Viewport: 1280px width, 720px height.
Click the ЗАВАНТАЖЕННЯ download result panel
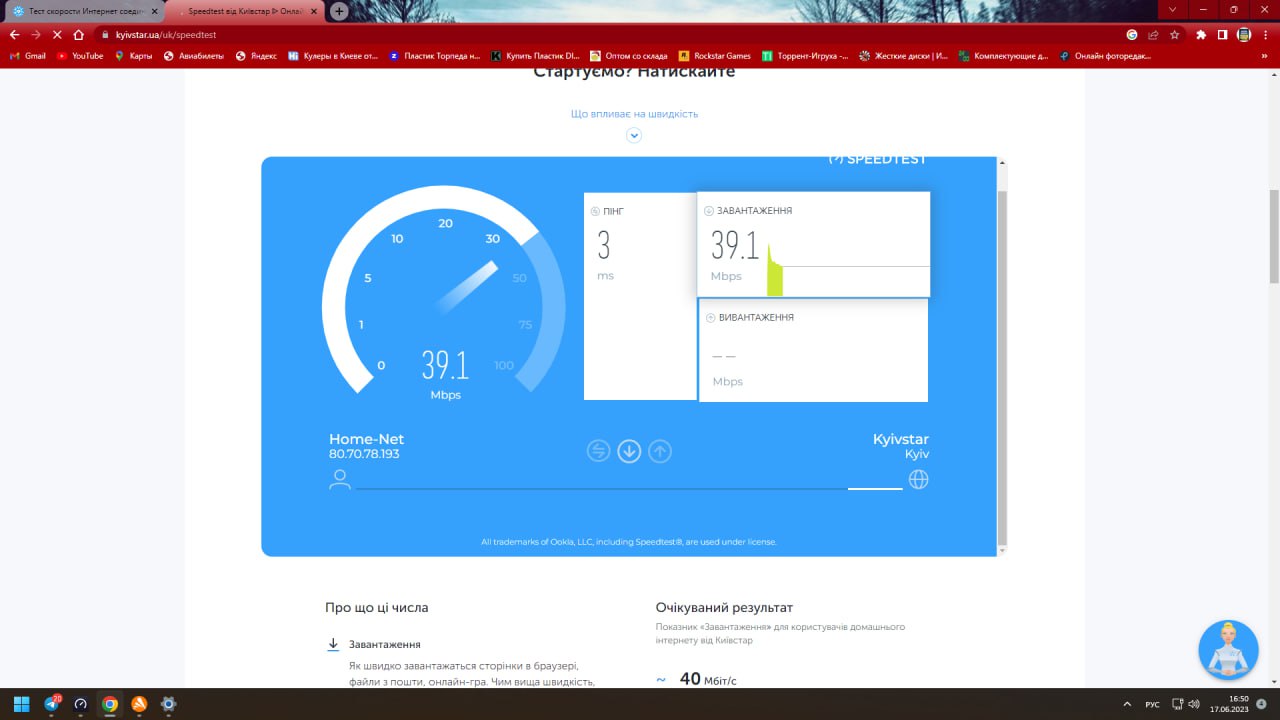pyautogui.click(x=814, y=245)
